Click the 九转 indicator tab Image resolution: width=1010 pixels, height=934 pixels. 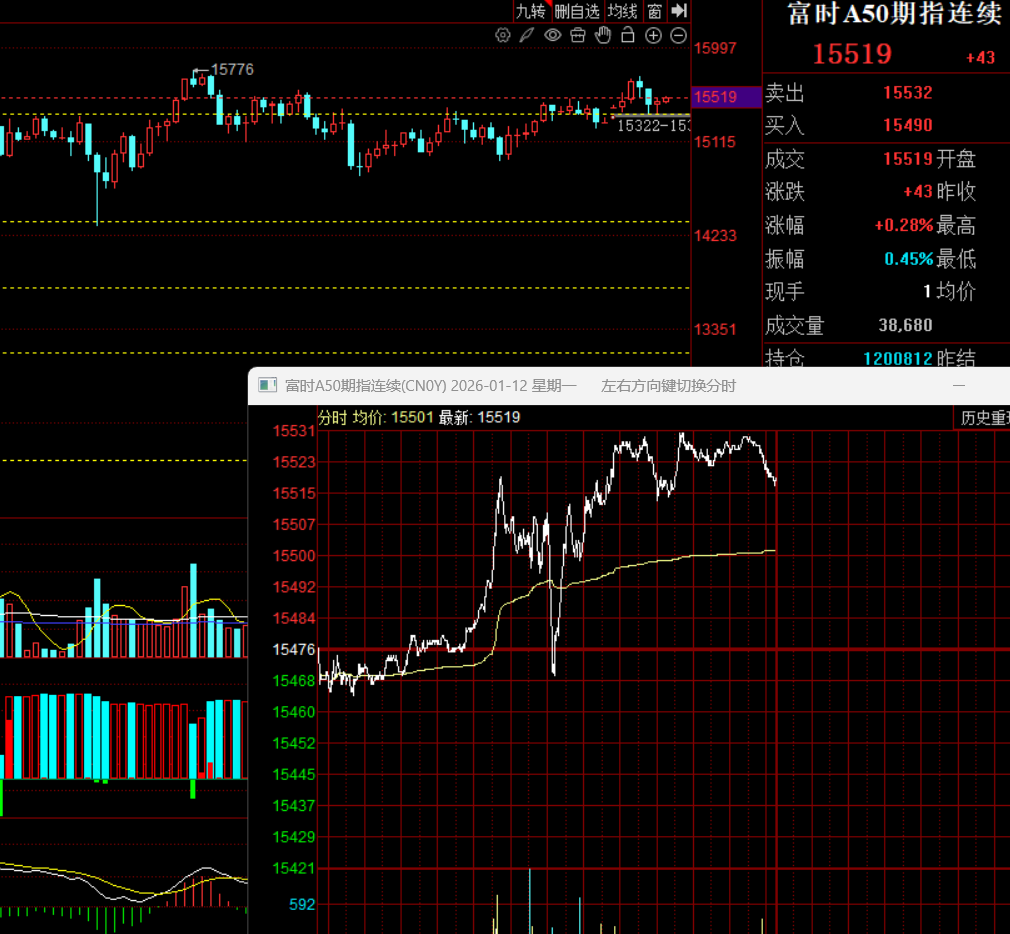pyautogui.click(x=530, y=11)
